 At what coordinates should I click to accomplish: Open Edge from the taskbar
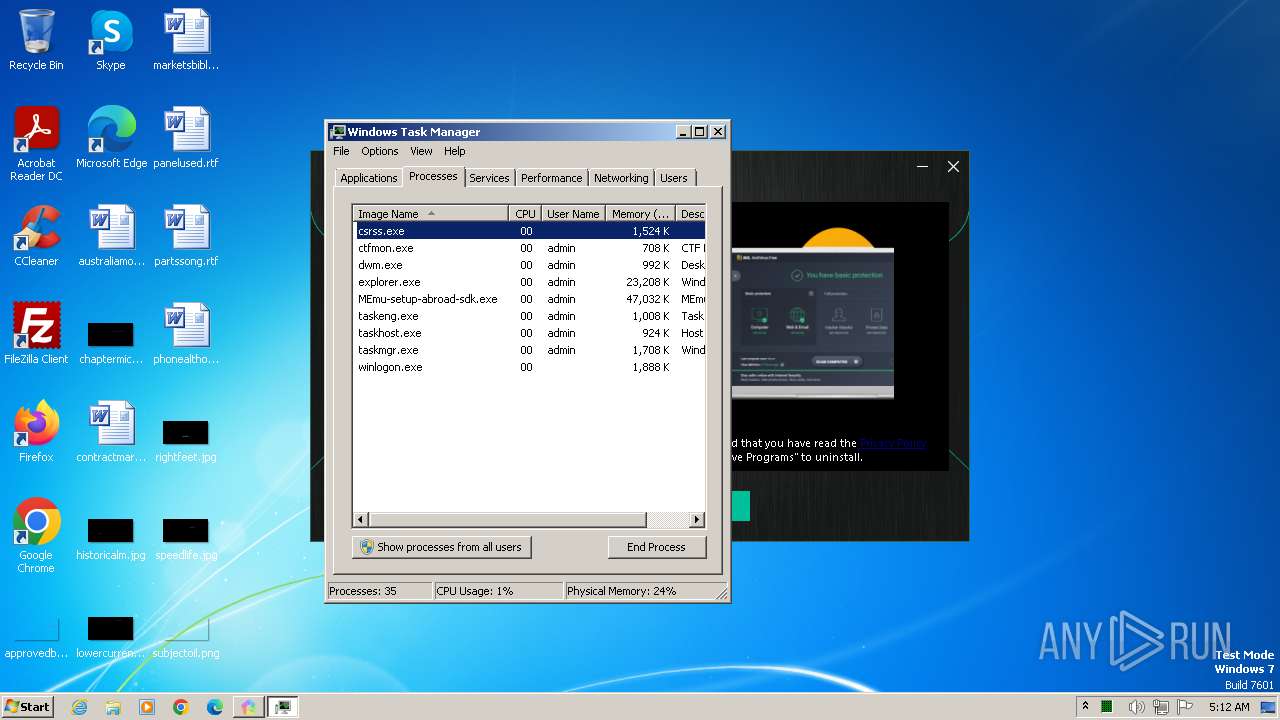215,707
